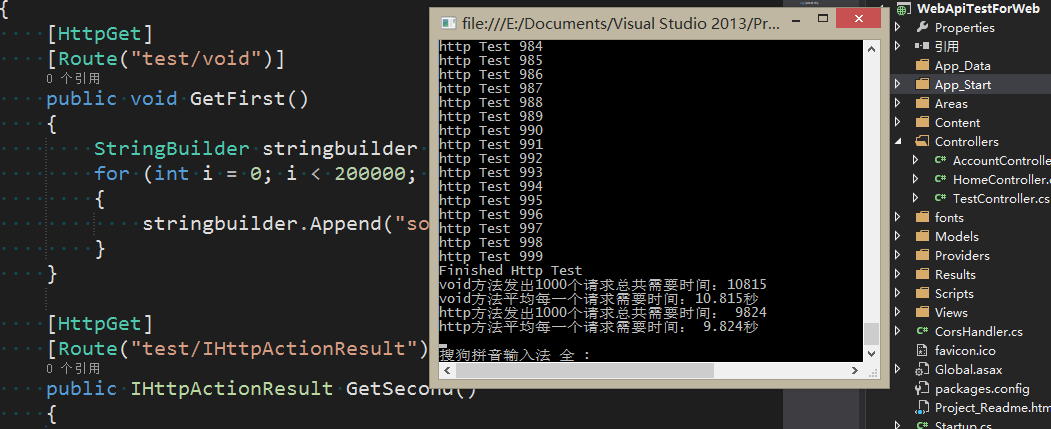This screenshot has width=1051, height=429.
Task: Click the Providers folder icon
Action: [922, 255]
